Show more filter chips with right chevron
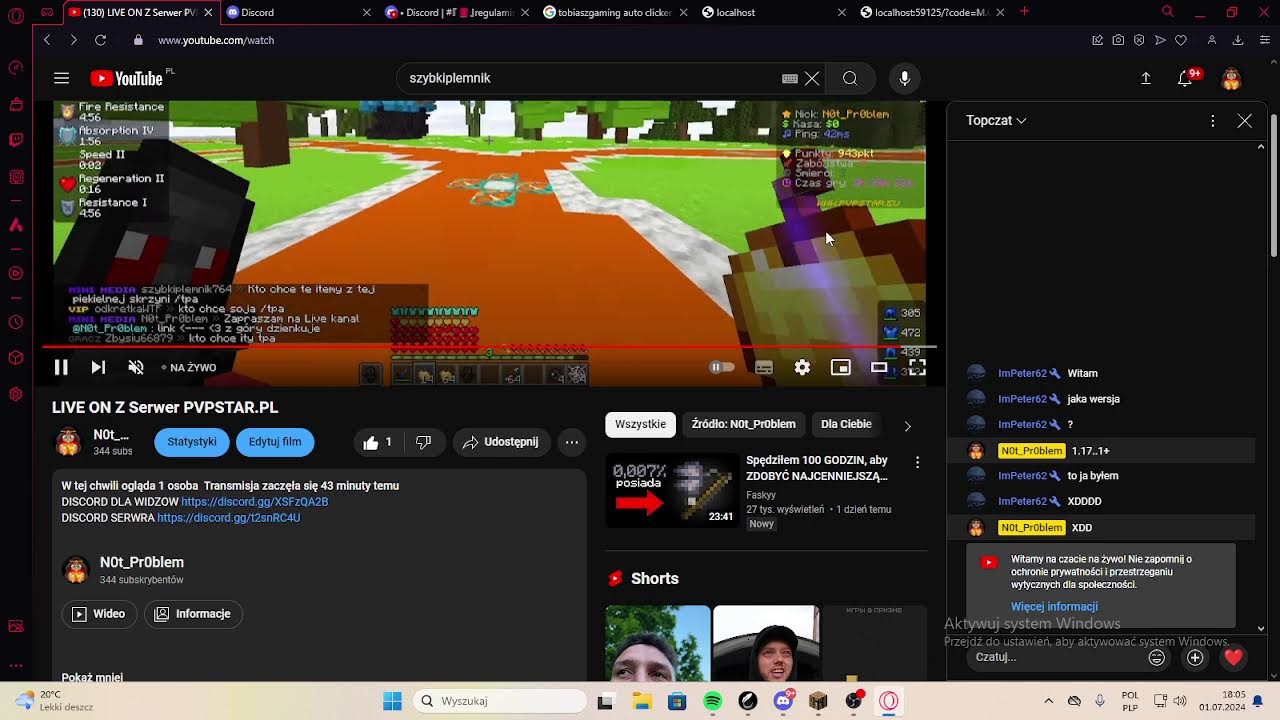 click(907, 425)
